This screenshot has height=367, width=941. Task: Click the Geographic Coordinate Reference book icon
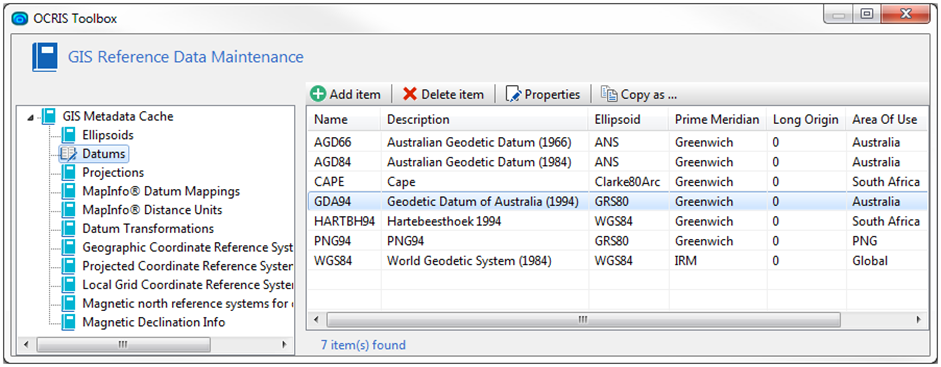(68, 247)
